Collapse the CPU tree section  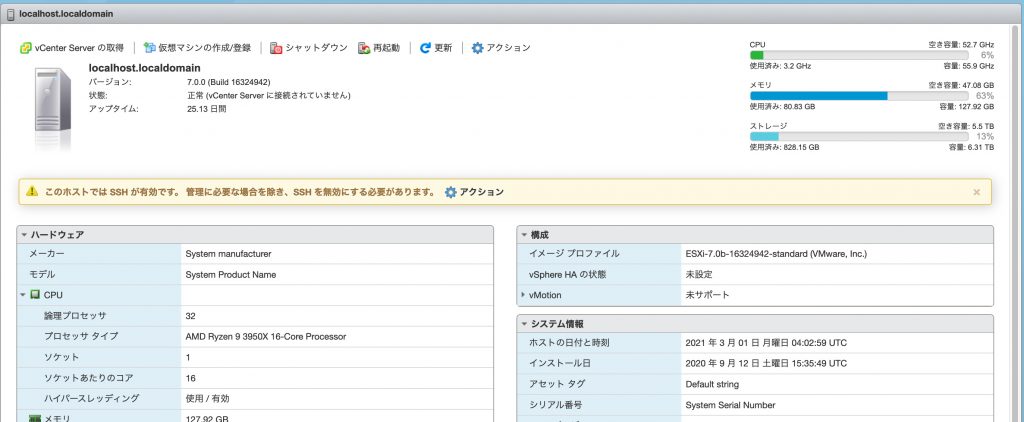pos(22,295)
